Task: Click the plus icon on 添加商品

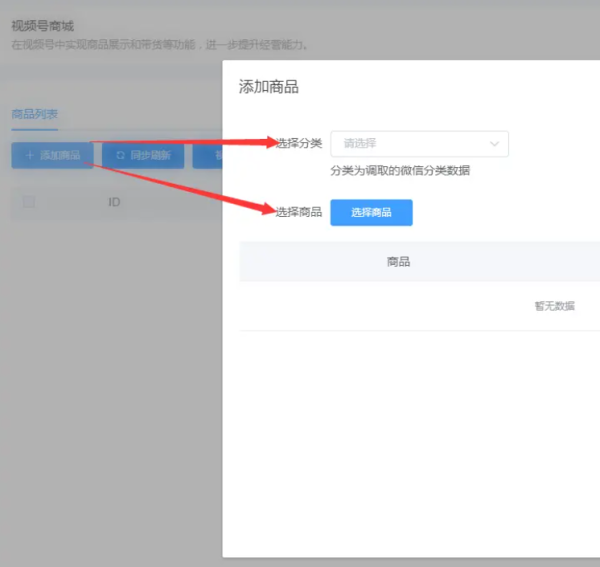Action: tap(28, 156)
